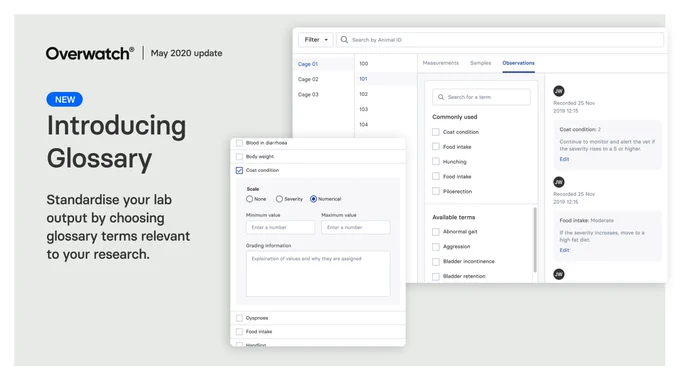
Task: Switch to the Samples tab
Action: pos(481,63)
